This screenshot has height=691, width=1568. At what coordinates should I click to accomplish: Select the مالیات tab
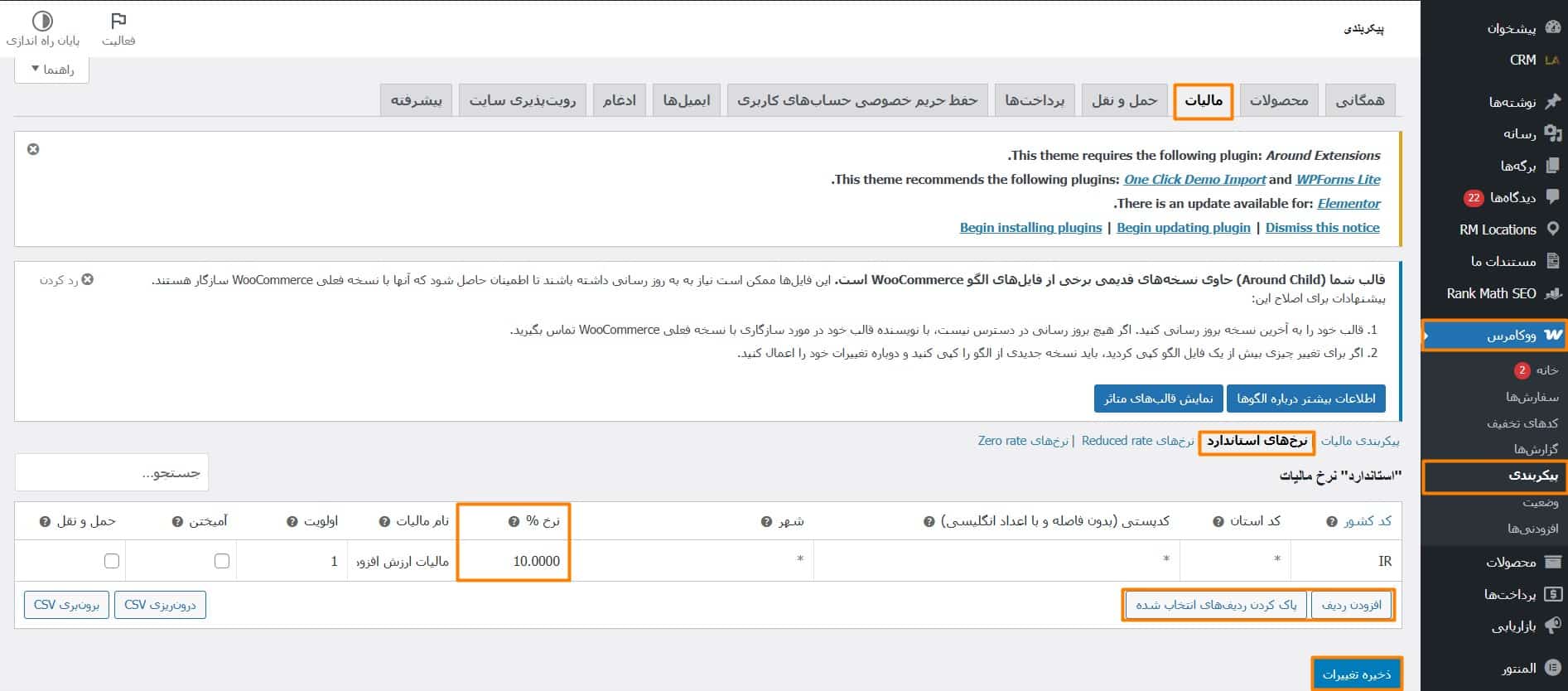[1204, 100]
